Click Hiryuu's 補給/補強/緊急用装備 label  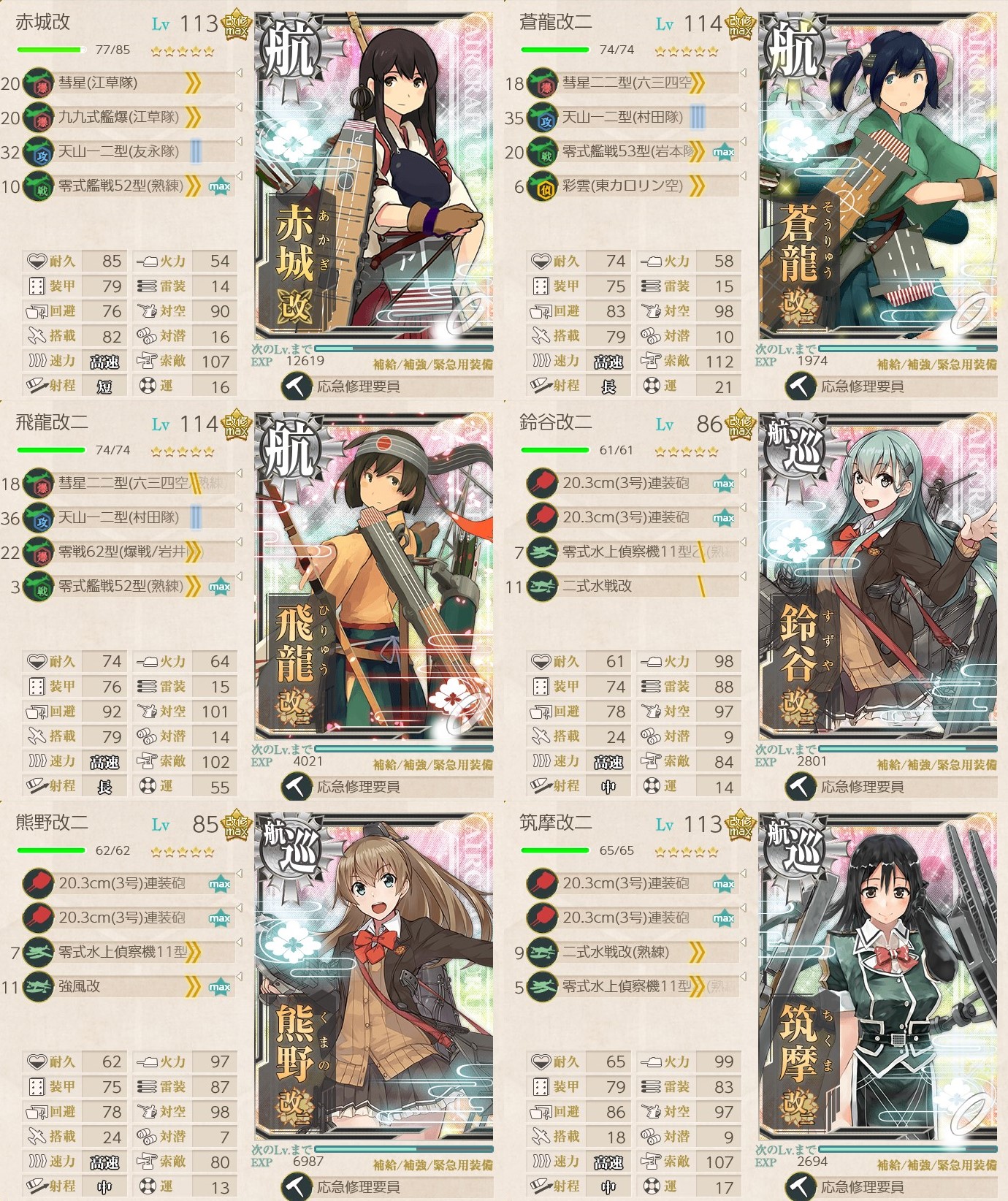click(x=432, y=765)
